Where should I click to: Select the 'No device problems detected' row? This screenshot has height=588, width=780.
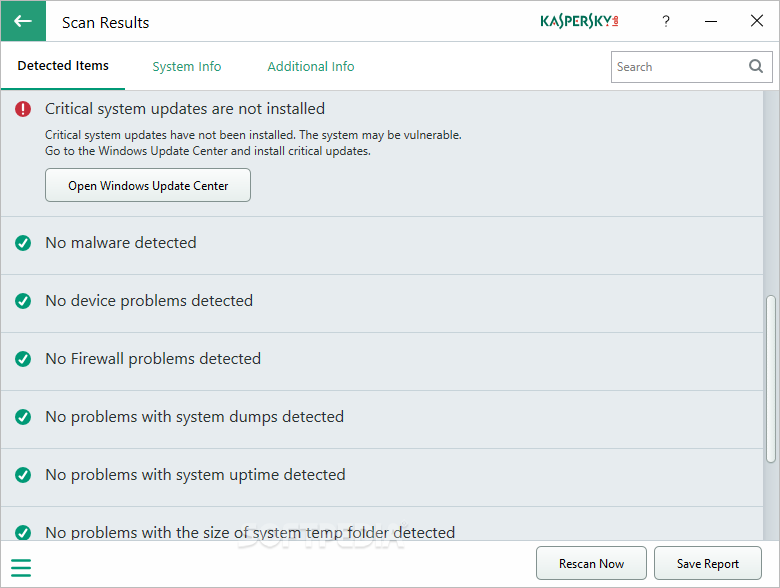pyautogui.click(x=382, y=303)
